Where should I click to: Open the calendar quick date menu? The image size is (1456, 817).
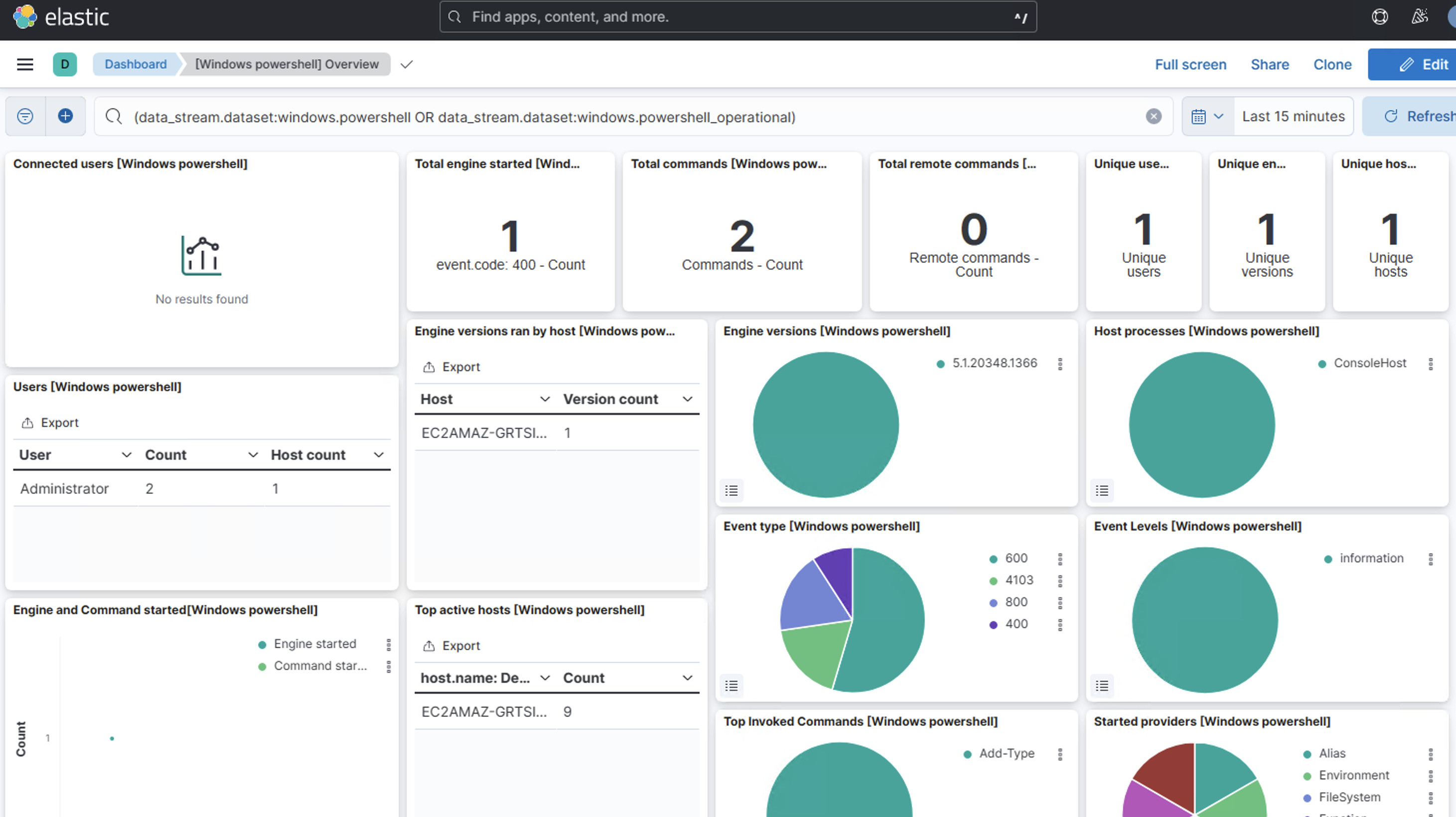pos(1207,117)
